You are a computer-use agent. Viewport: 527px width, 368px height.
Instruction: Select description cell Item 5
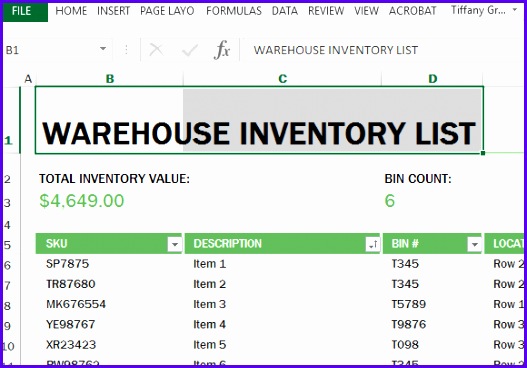point(209,344)
